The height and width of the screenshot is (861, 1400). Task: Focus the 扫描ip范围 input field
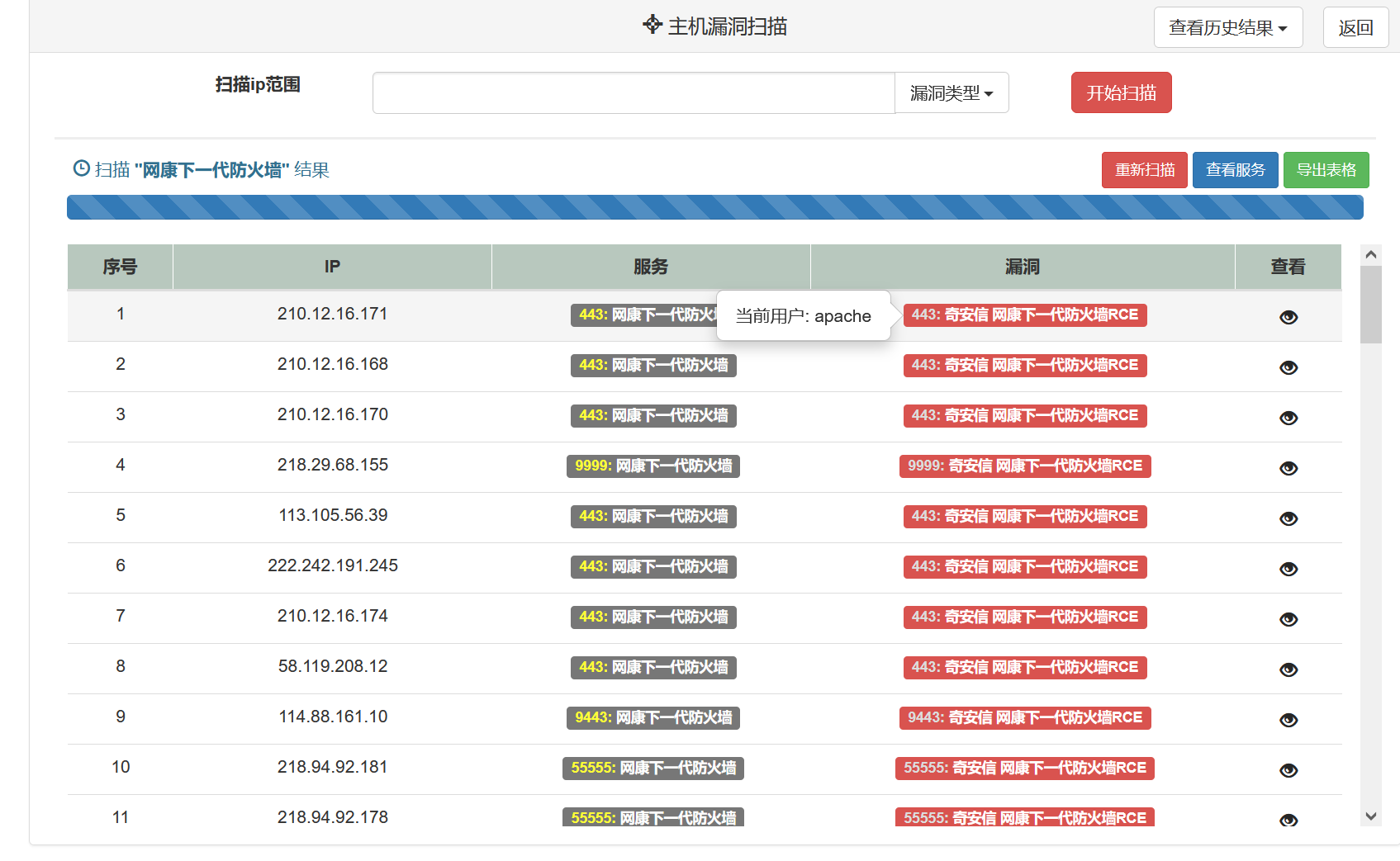(x=634, y=92)
